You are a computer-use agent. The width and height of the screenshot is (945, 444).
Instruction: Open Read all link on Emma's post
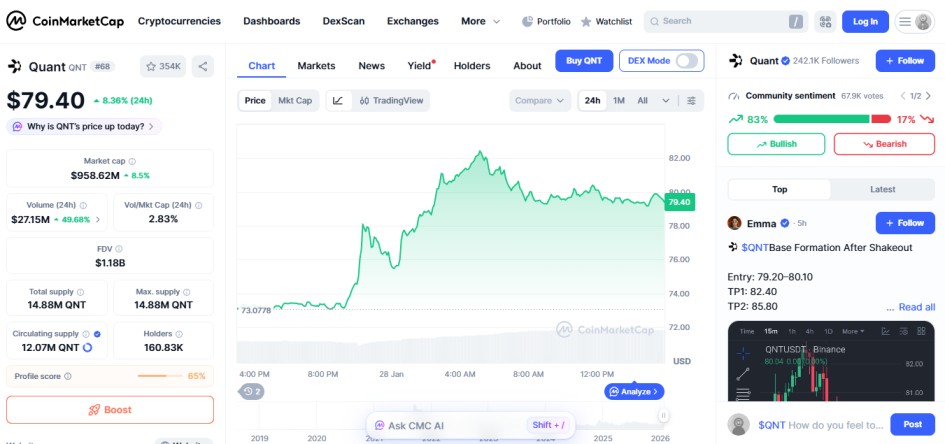click(917, 307)
